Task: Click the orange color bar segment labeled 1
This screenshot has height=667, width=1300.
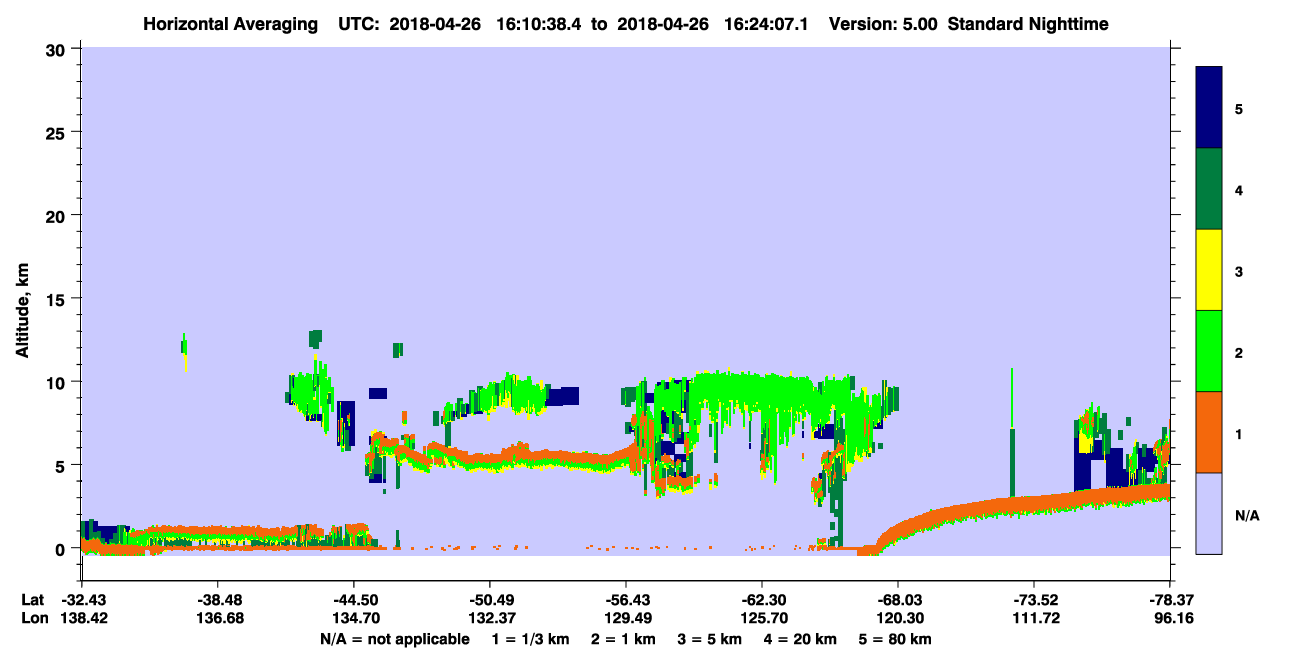Action: (x=1209, y=432)
